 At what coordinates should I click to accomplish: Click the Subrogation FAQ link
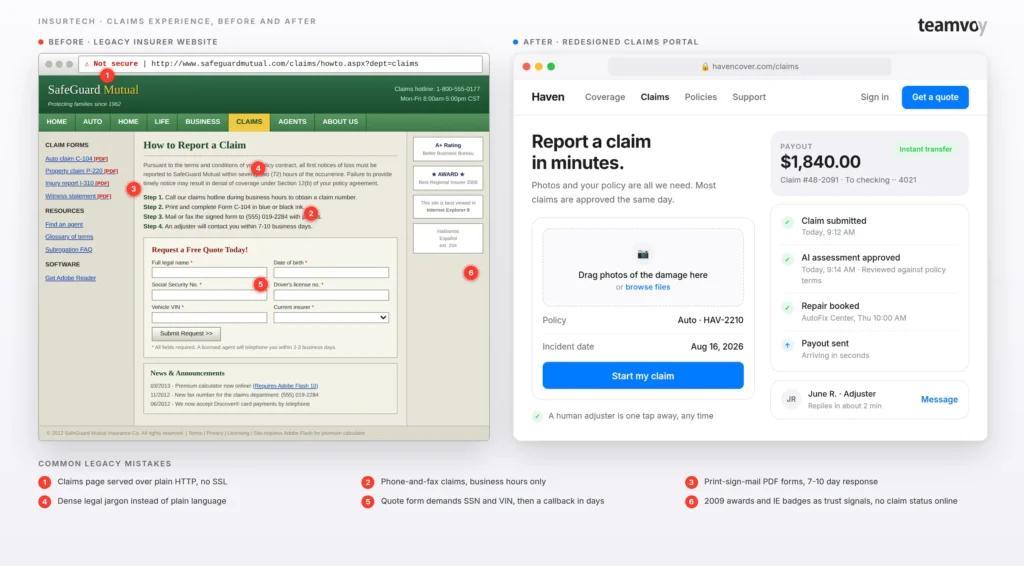coord(69,249)
